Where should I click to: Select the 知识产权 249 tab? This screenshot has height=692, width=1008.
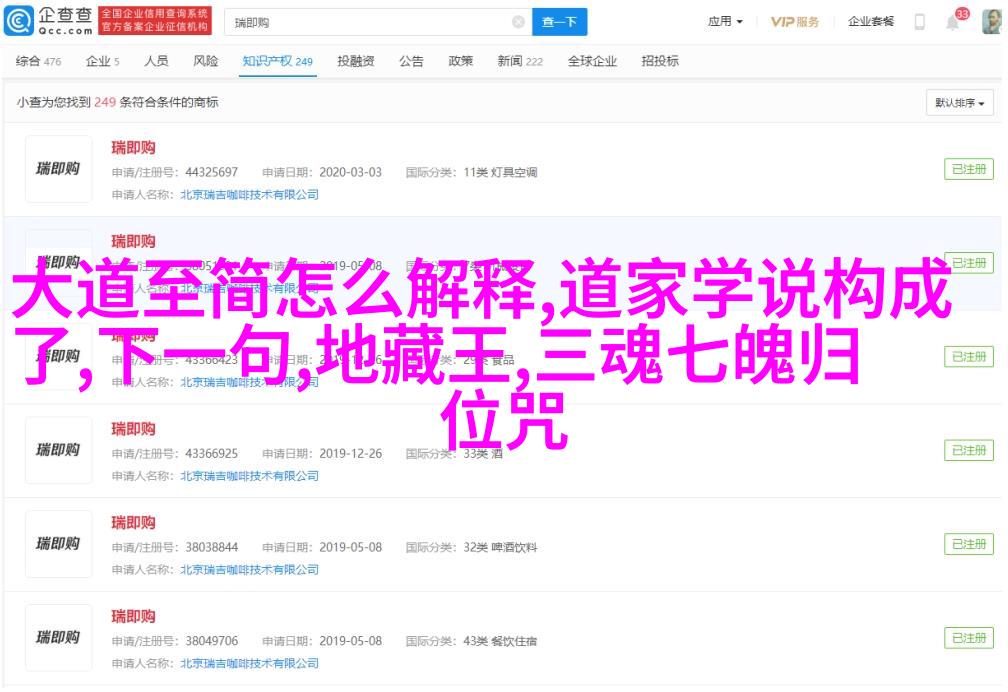pos(277,61)
